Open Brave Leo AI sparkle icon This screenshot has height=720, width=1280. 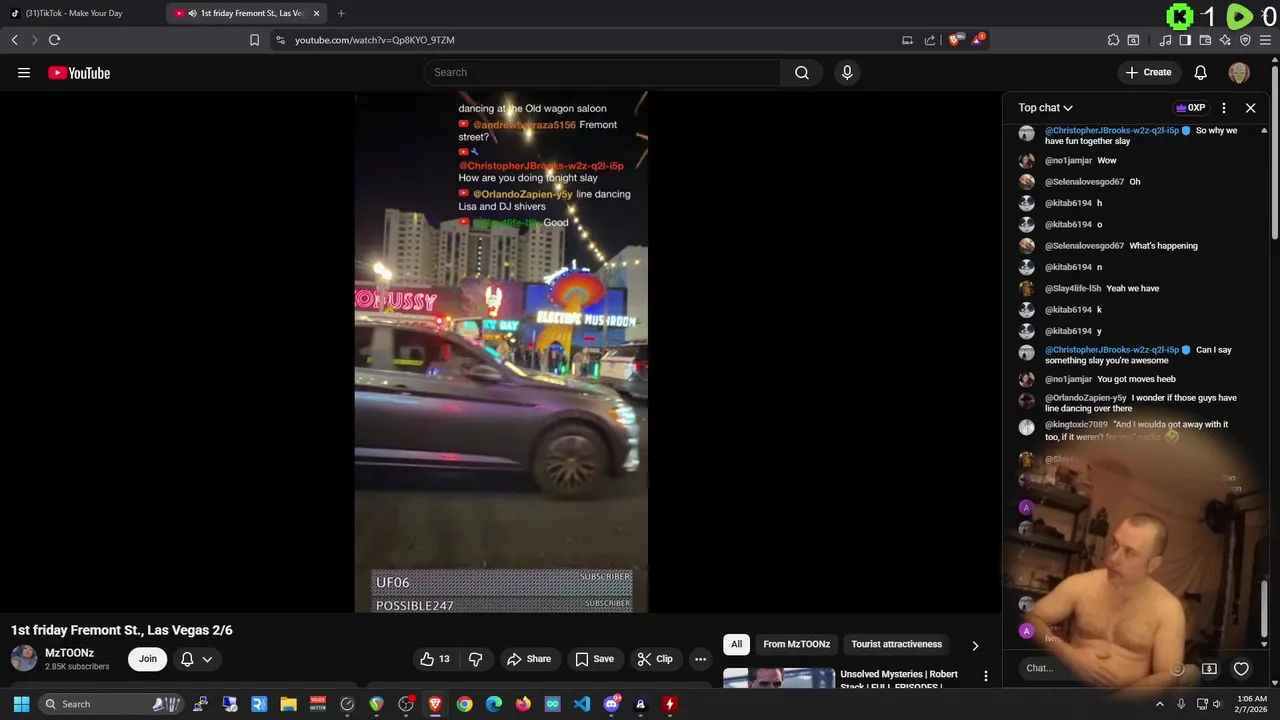[x=1225, y=40]
